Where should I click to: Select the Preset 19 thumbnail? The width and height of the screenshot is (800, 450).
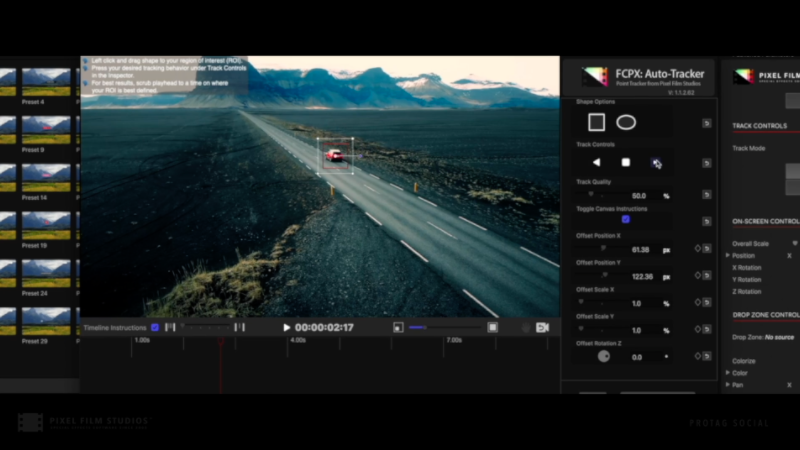point(46,226)
